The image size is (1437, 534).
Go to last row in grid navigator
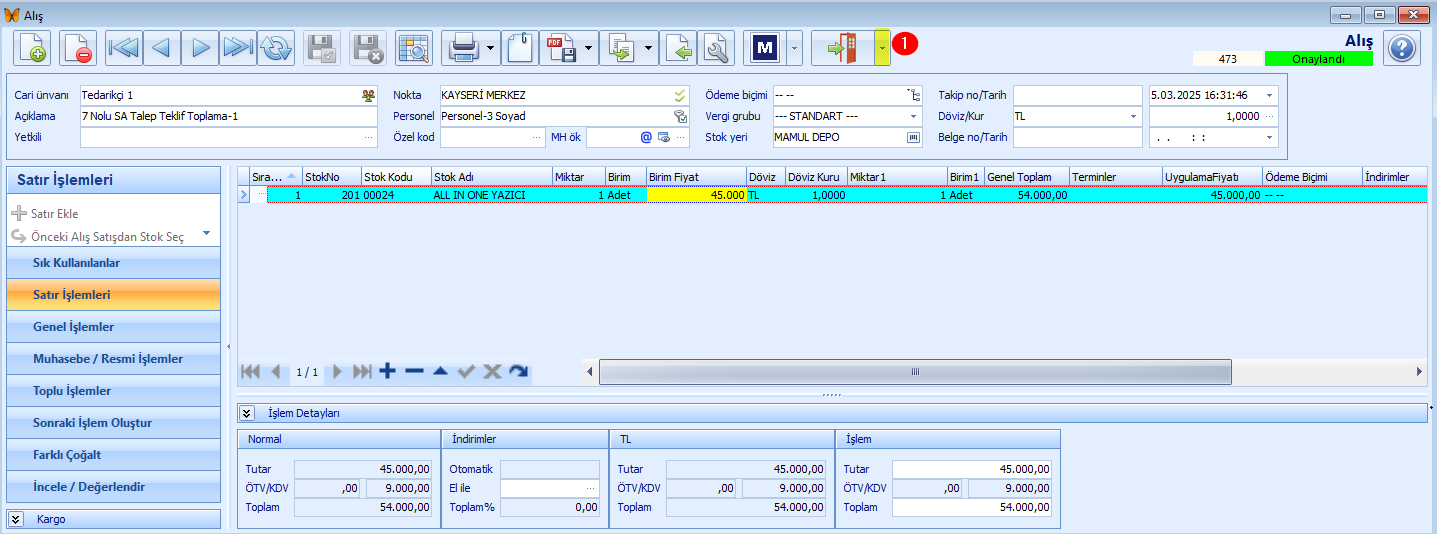[362, 371]
